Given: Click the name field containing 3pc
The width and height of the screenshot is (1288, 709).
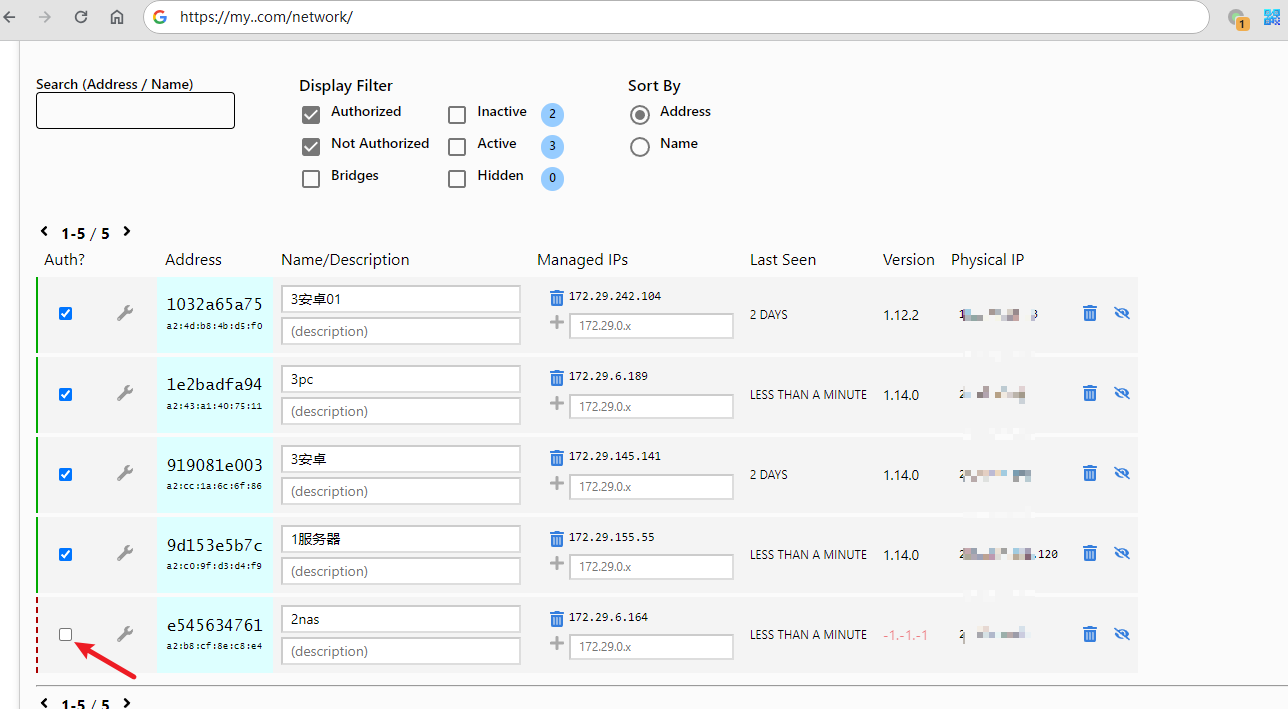Looking at the screenshot, I should click(400, 379).
